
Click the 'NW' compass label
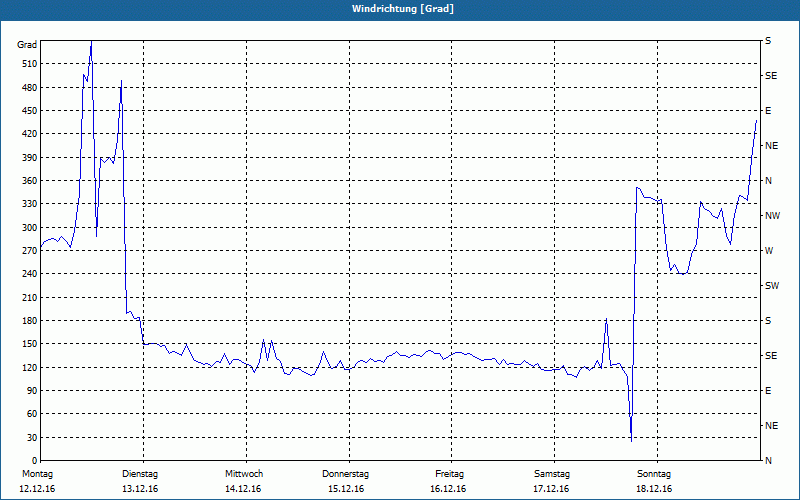(772, 216)
